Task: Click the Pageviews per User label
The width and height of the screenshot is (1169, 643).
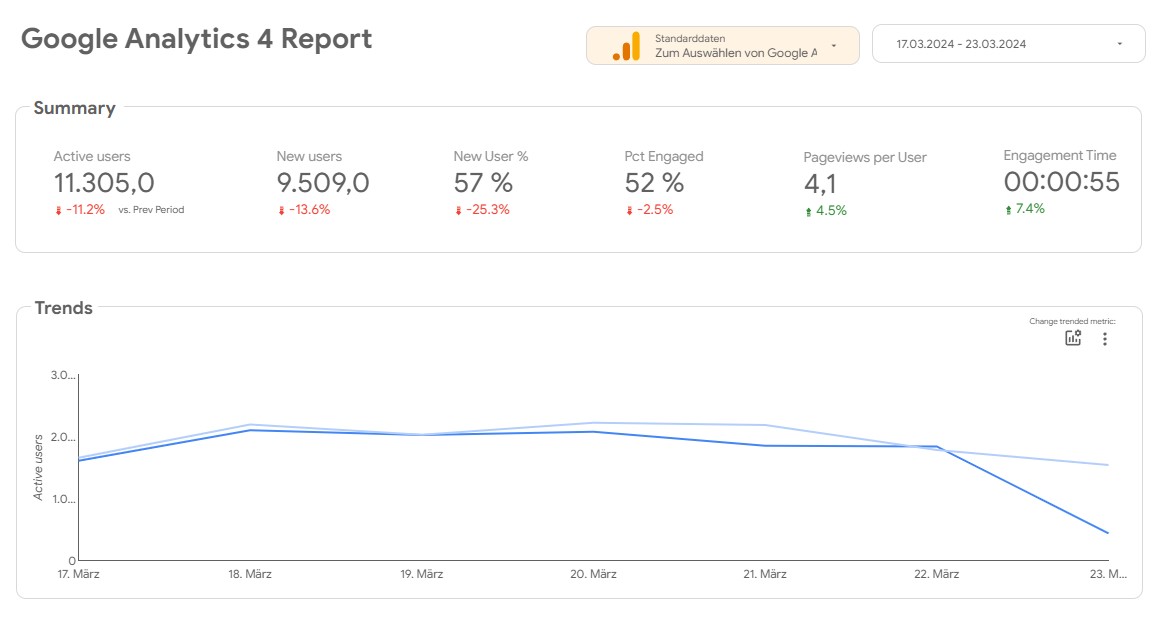Action: pyautogui.click(x=865, y=157)
